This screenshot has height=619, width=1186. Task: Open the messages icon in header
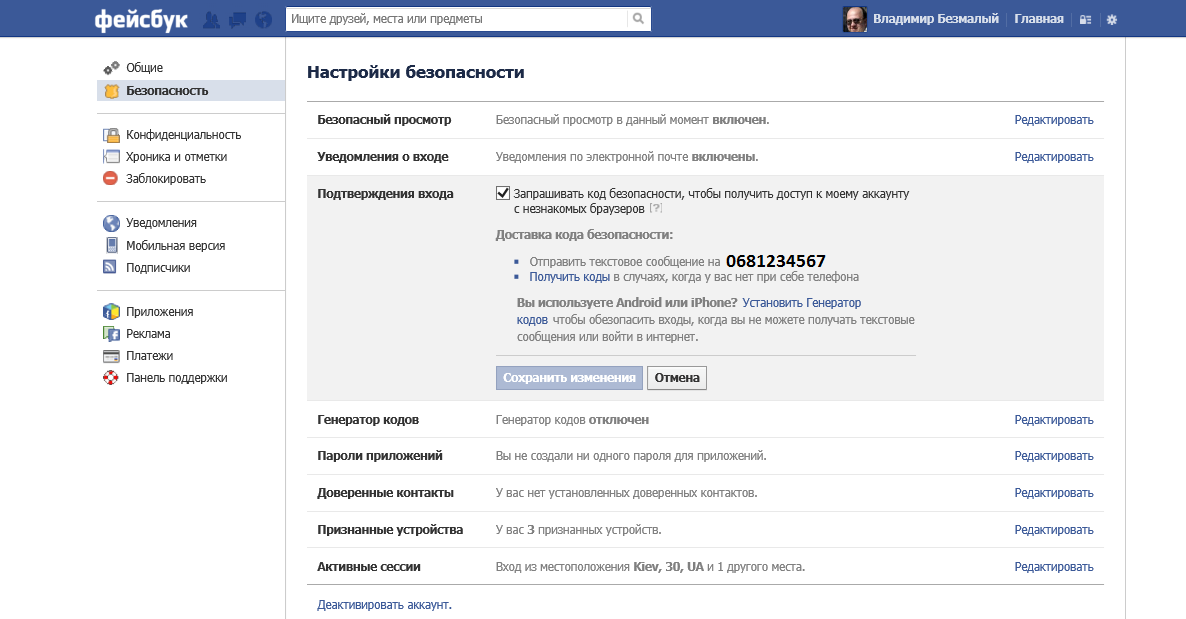coord(238,20)
